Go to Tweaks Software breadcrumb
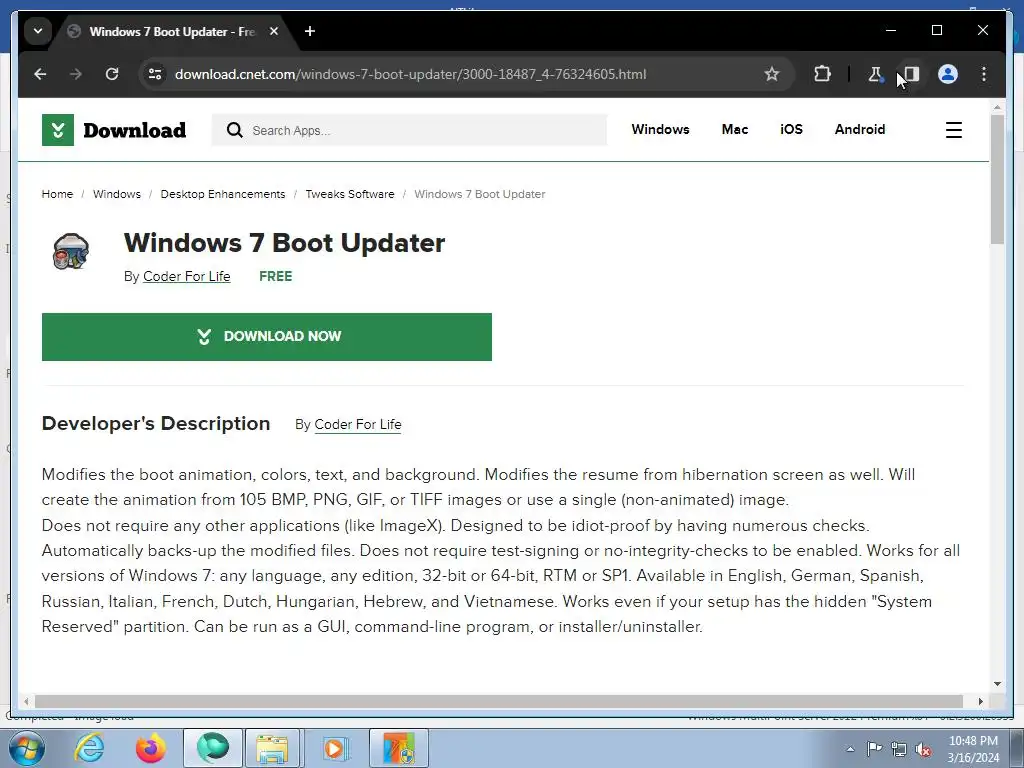1024x768 pixels. (350, 194)
